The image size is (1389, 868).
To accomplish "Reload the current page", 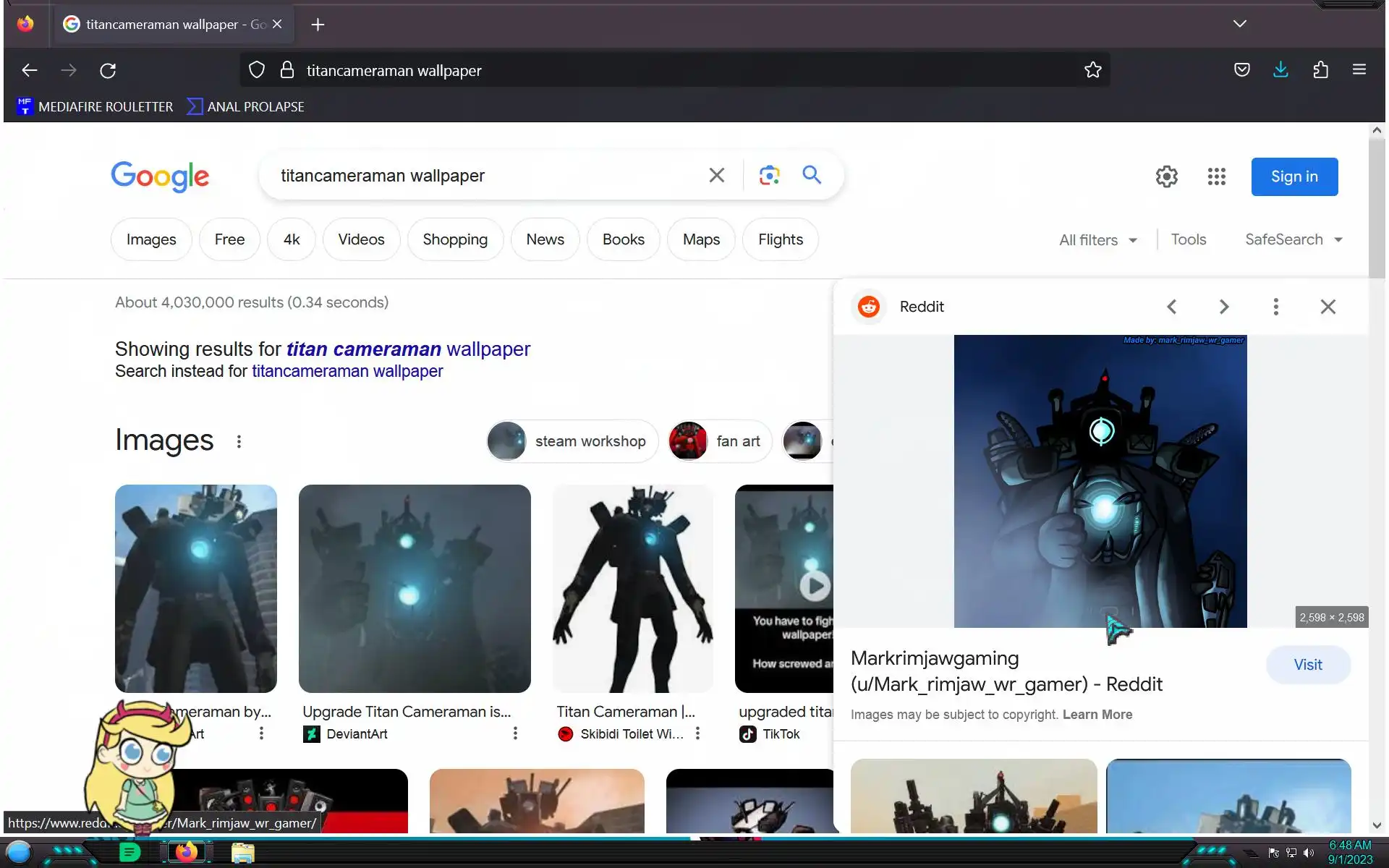I will pos(108,70).
